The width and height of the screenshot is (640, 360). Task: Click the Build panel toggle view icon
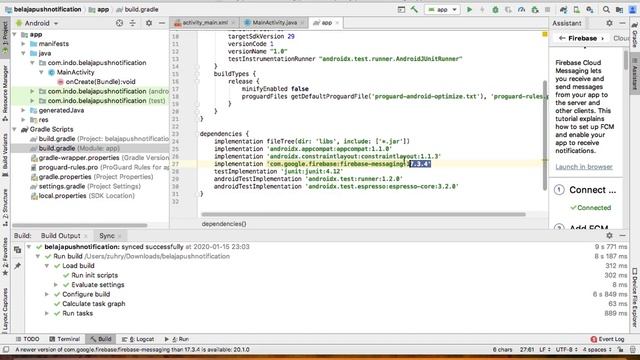pyautogui.click(x=18, y=250)
